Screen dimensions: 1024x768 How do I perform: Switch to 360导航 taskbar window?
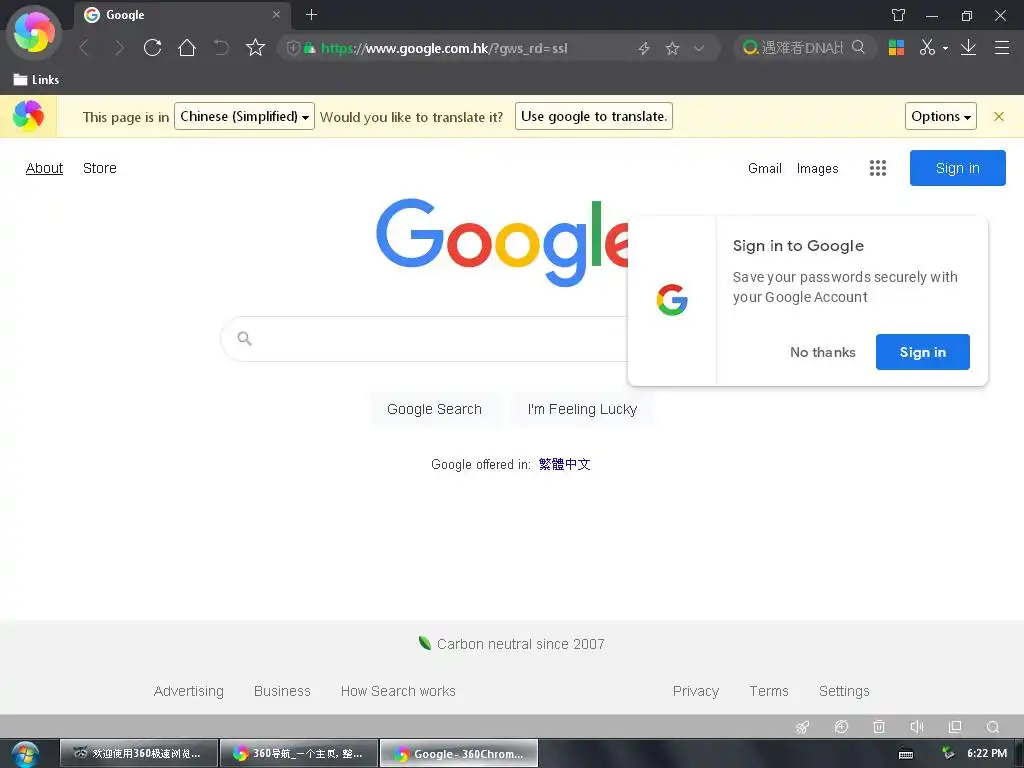299,753
